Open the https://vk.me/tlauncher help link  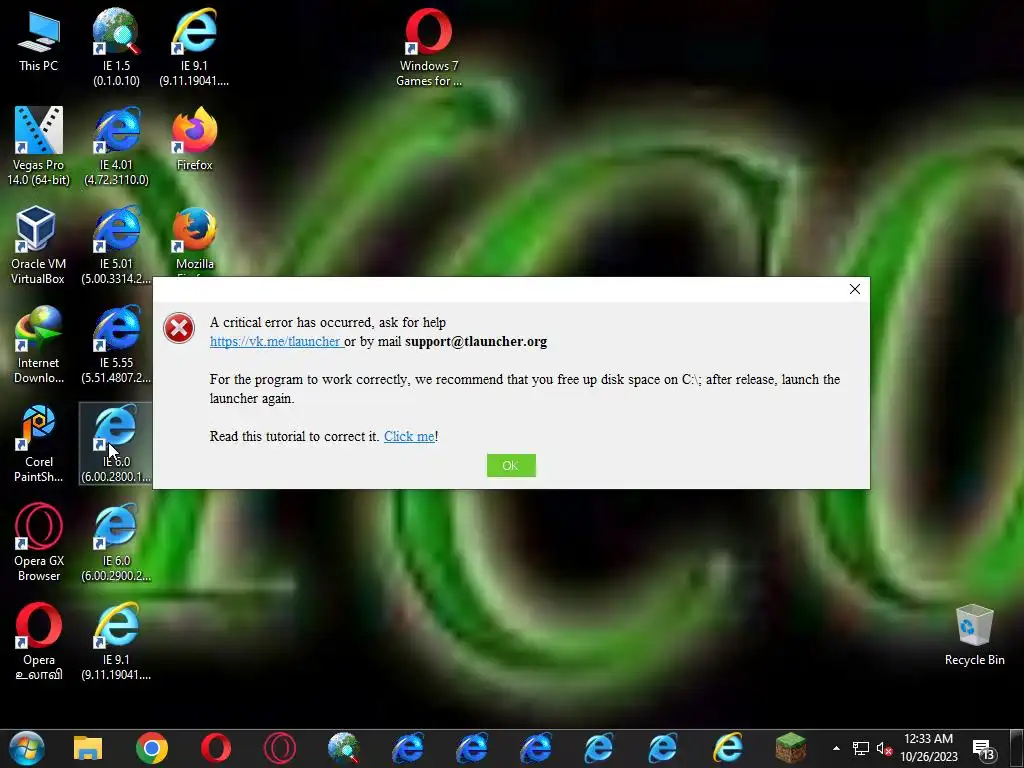(x=275, y=342)
